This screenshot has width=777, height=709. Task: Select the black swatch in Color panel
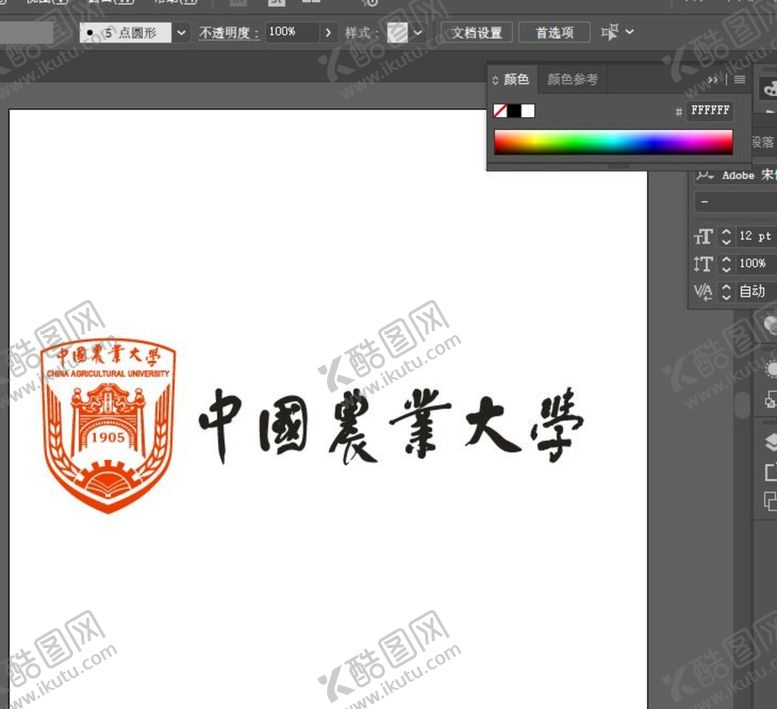click(514, 111)
